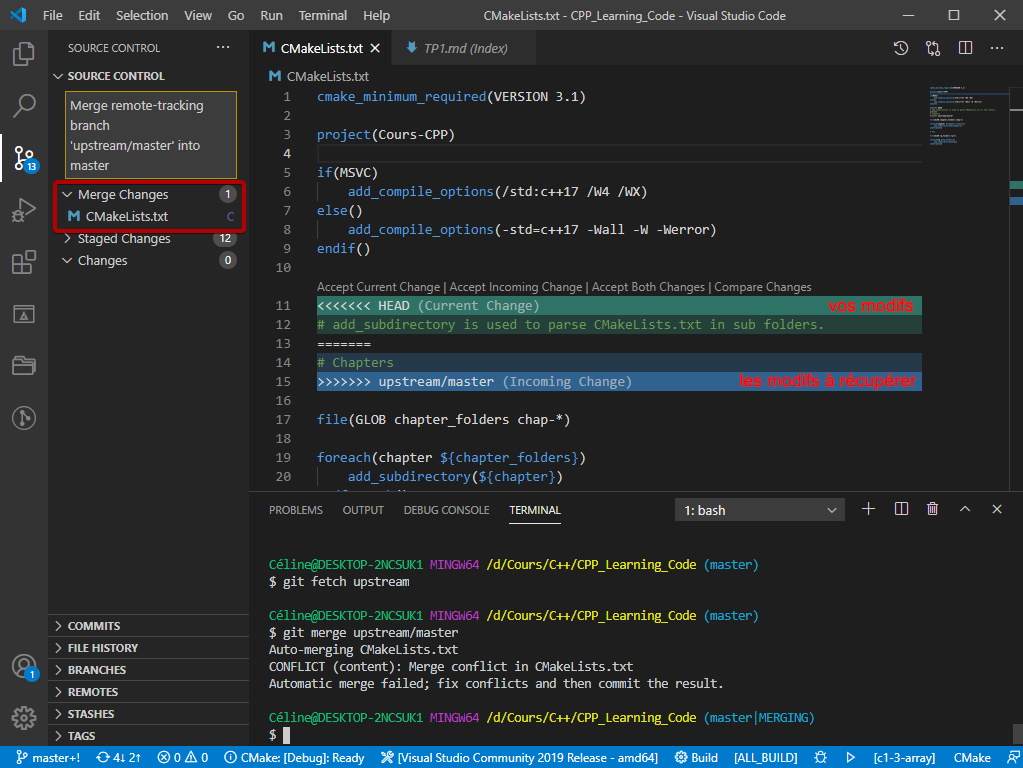Open the Project Manager folders icon
Screen dimensions: 1023x768
23,365
